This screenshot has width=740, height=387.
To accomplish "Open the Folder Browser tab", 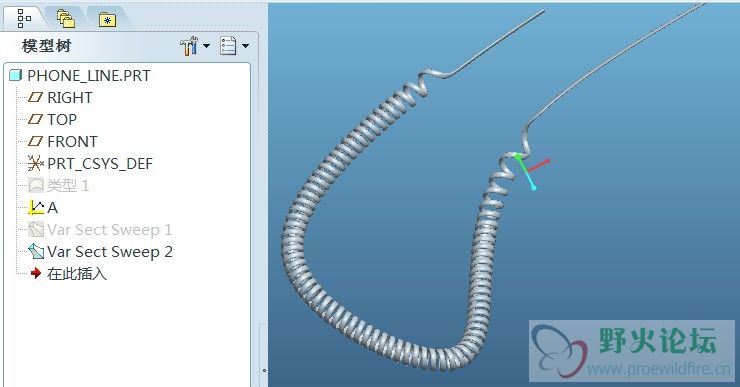I will tap(66, 18).
